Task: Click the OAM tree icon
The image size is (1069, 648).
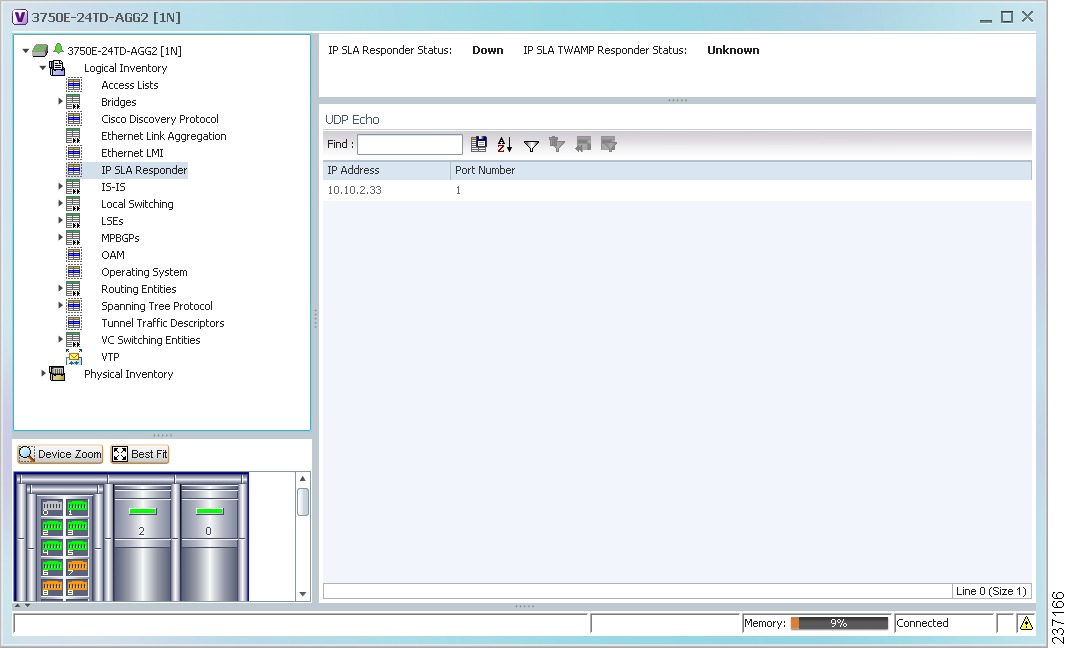Action: click(x=74, y=255)
